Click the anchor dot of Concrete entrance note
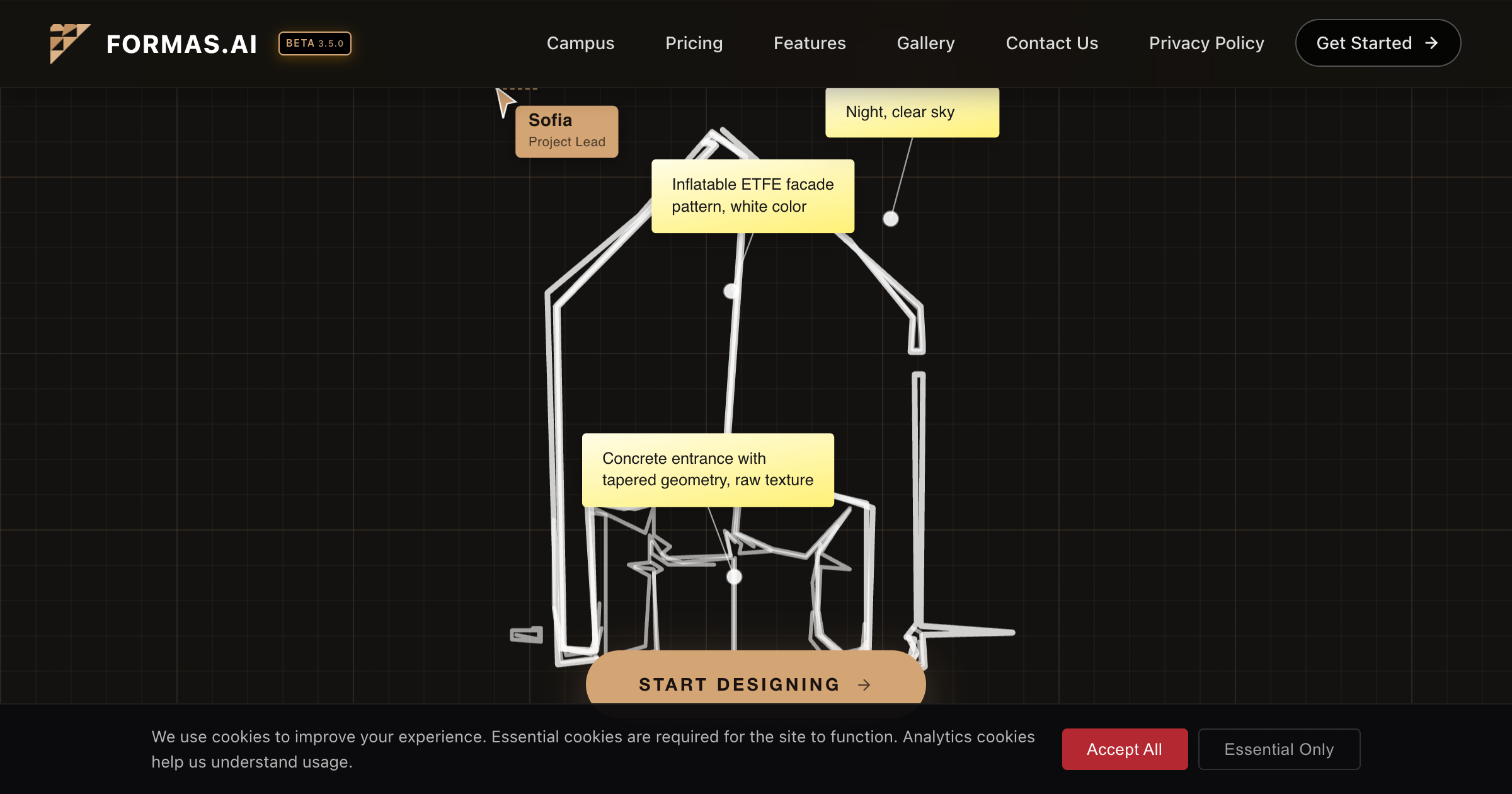 pyautogui.click(x=734, y=577)
